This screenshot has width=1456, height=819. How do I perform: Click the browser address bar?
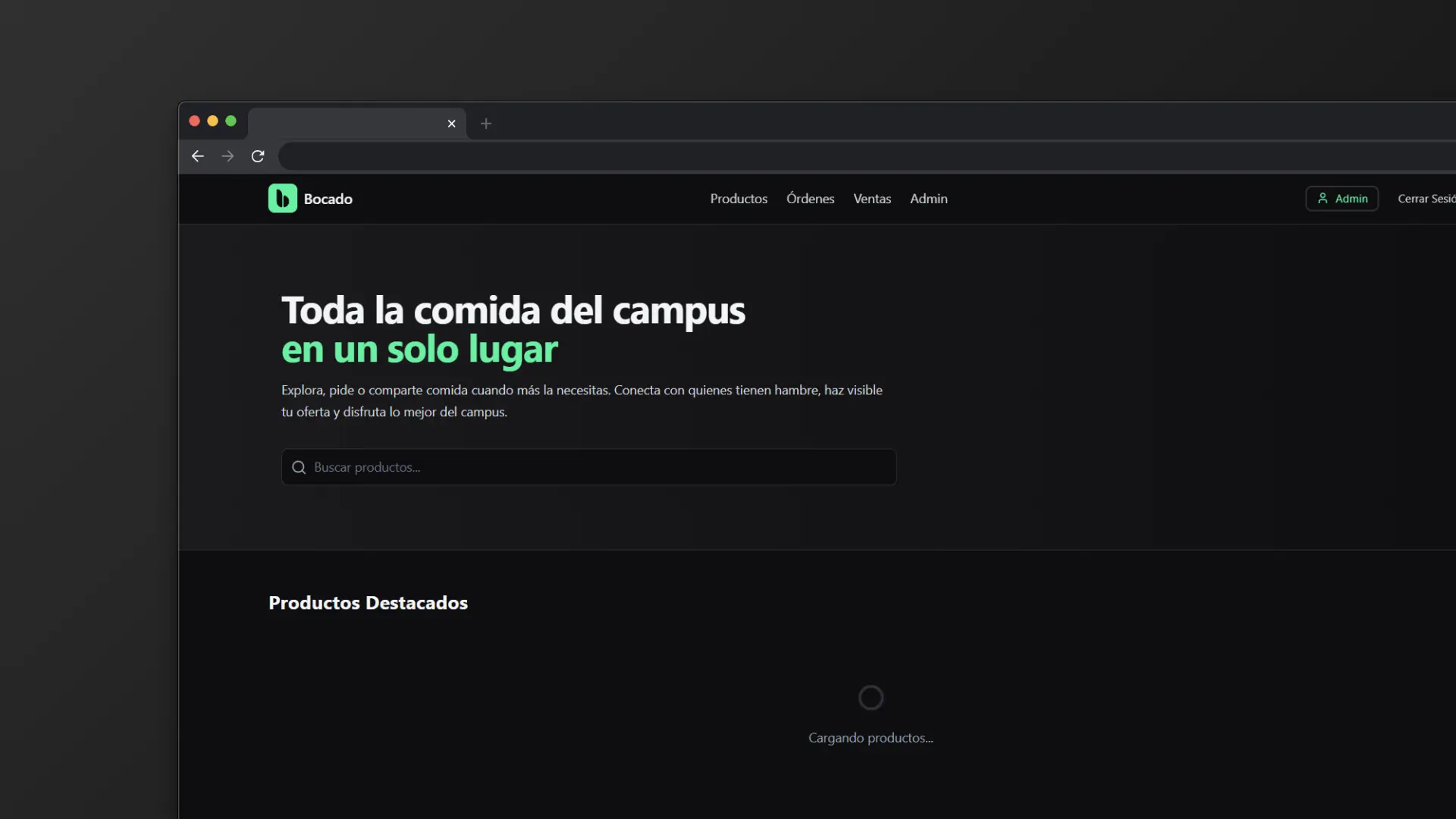coord(758,156)
